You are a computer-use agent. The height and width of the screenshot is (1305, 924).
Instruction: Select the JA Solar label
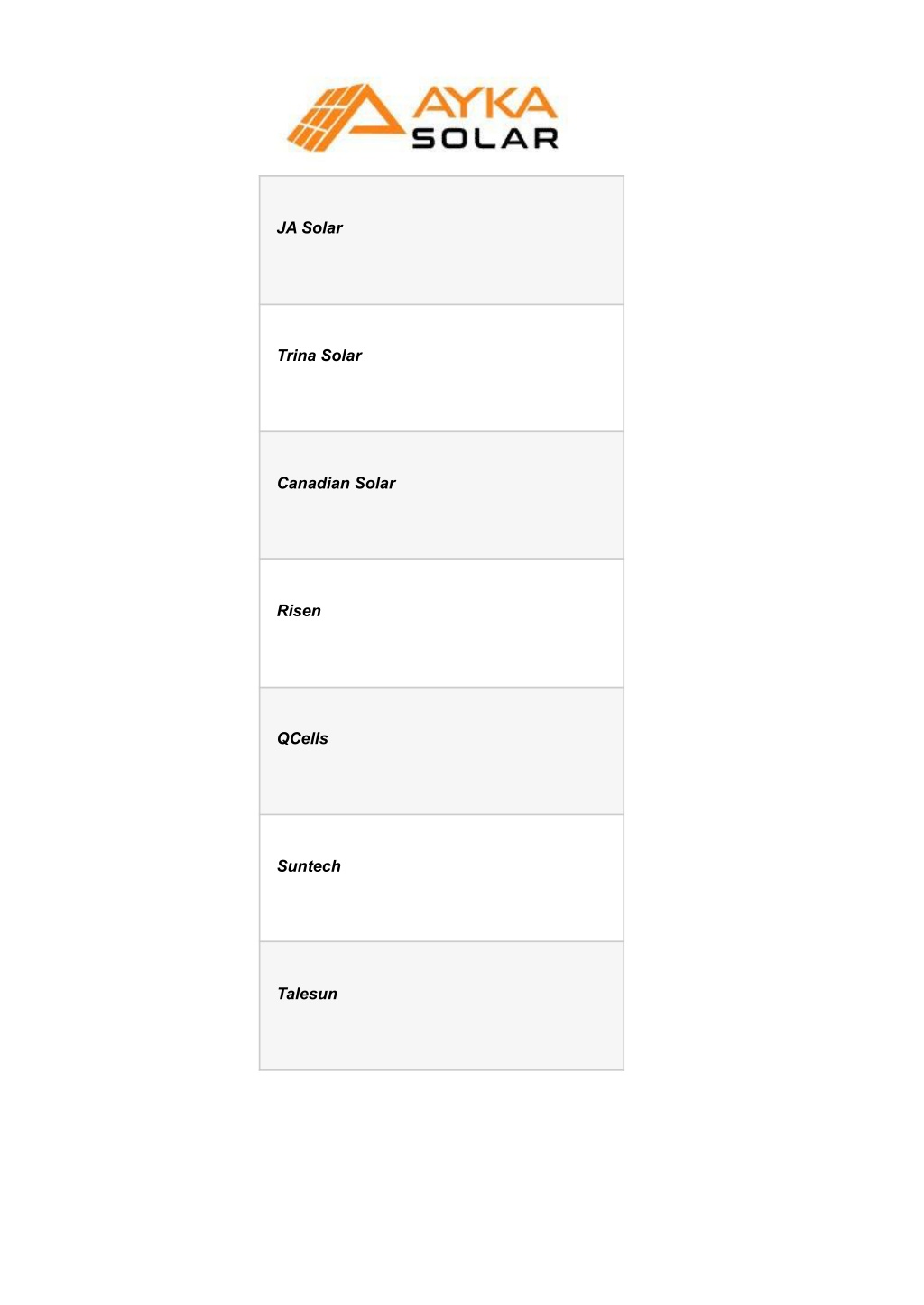point(310,227)
